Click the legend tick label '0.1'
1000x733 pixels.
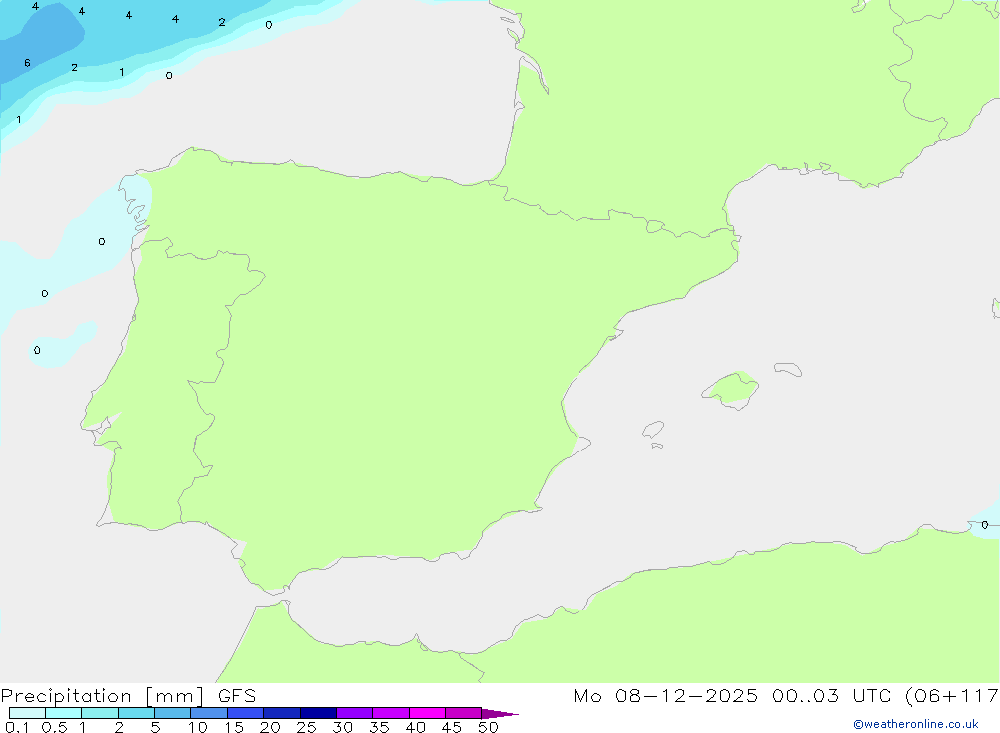pos(17,727)
